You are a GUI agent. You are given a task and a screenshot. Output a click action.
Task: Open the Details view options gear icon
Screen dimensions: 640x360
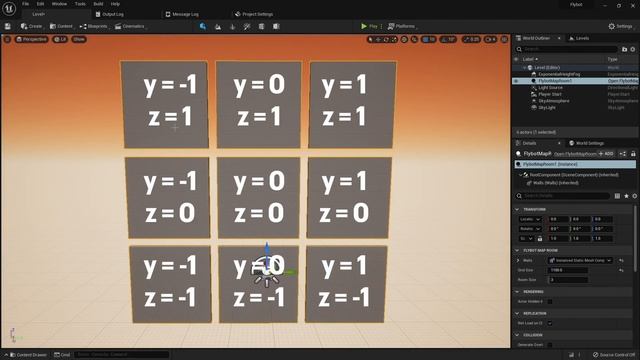(635, 196)
